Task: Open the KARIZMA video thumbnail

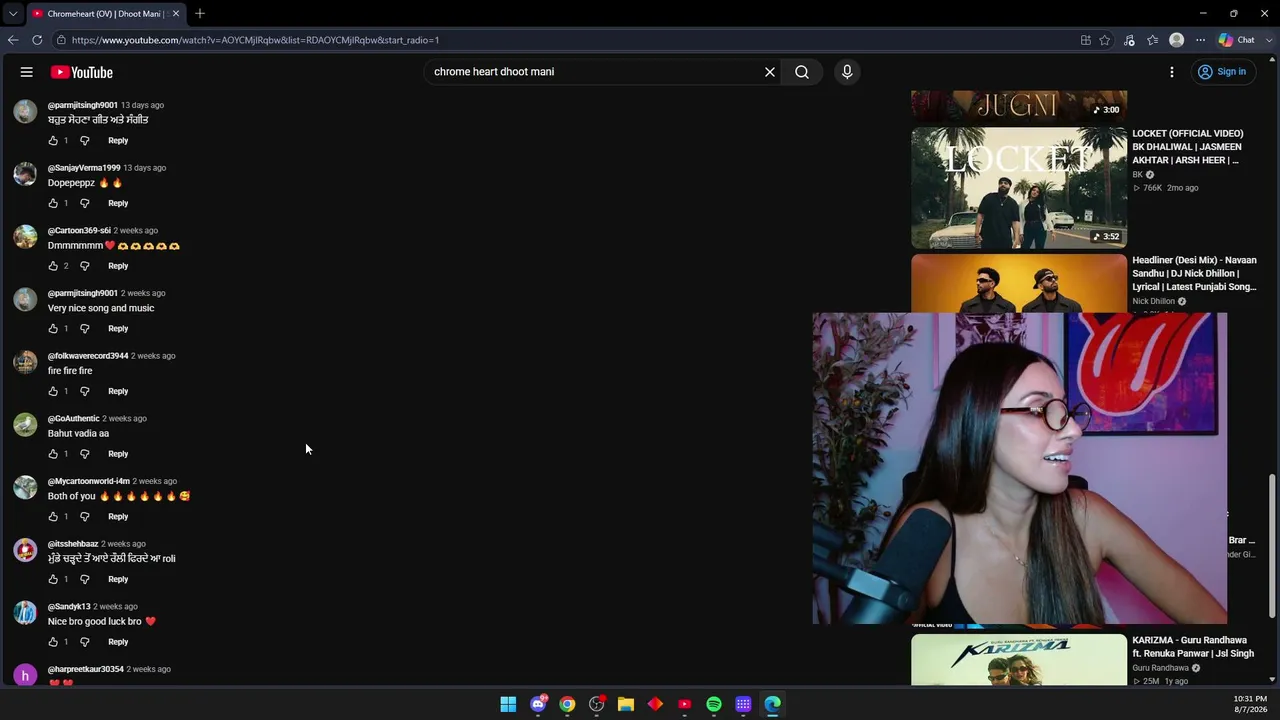Action: click(1019, 660)
